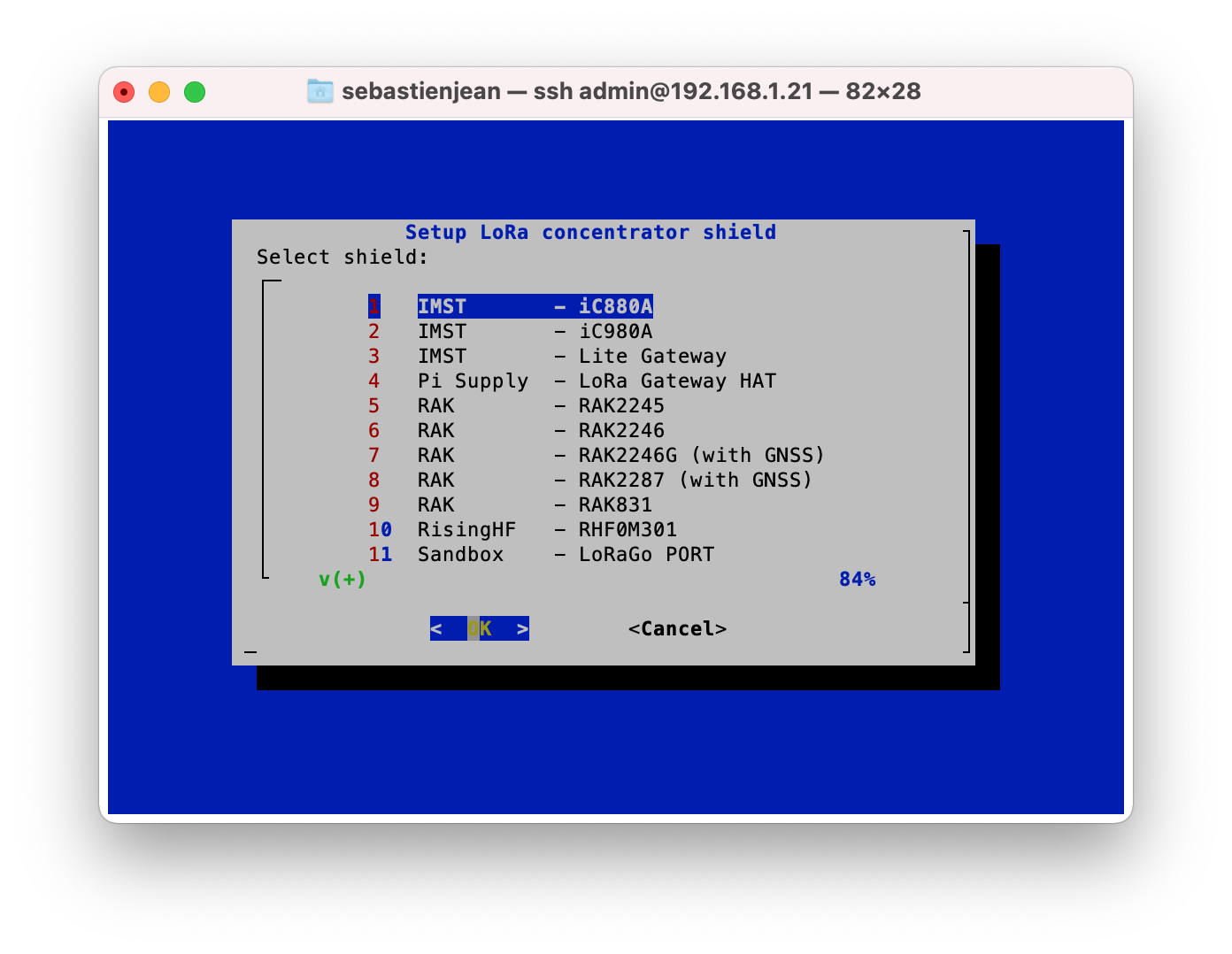Image resolution: width=1232 pixels, height=954 pixels.
Task: Choose the IMST Lite Gateway option
Action: click(548, 356)
